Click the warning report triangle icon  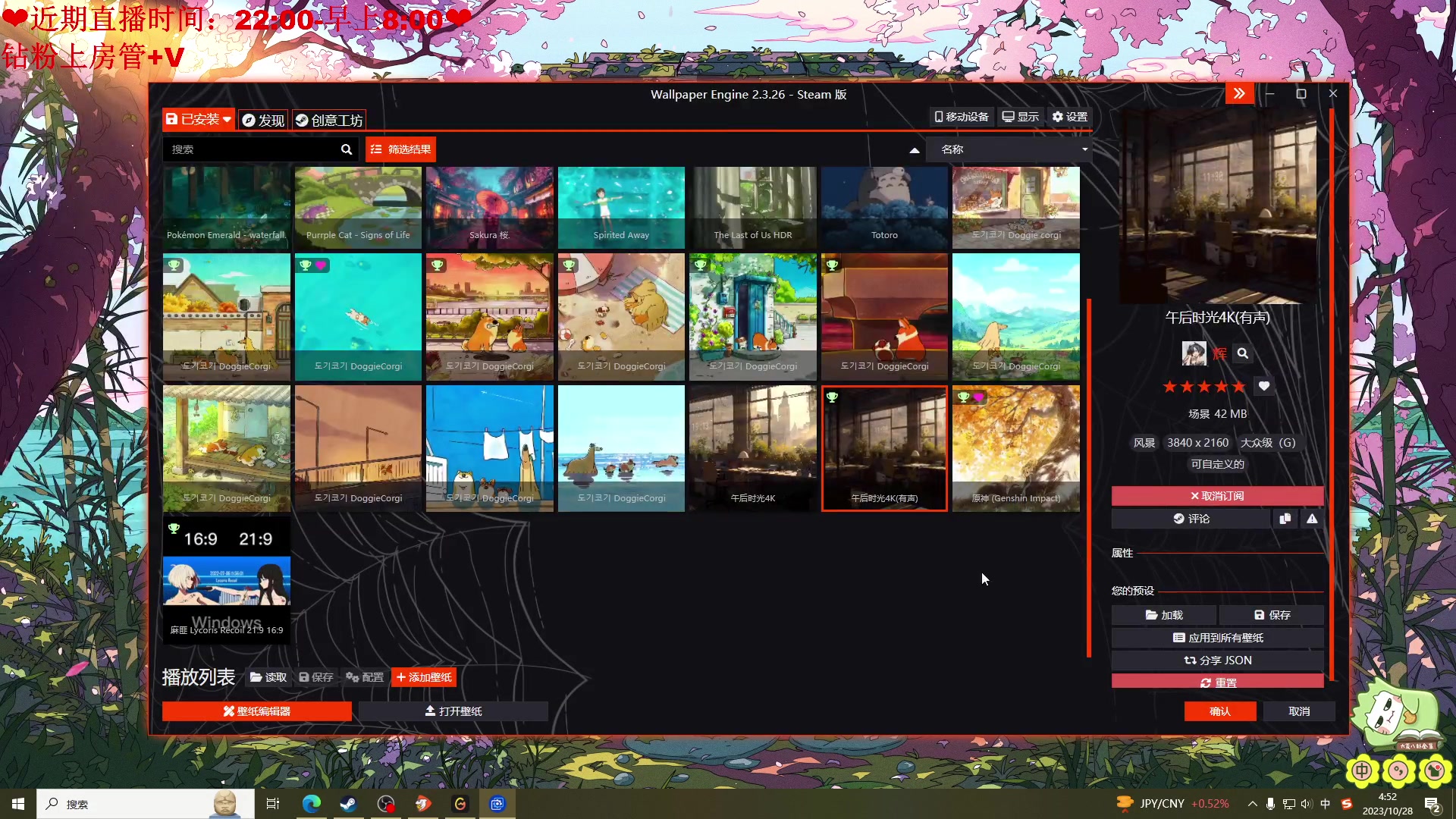click(x=1312, y=519)
